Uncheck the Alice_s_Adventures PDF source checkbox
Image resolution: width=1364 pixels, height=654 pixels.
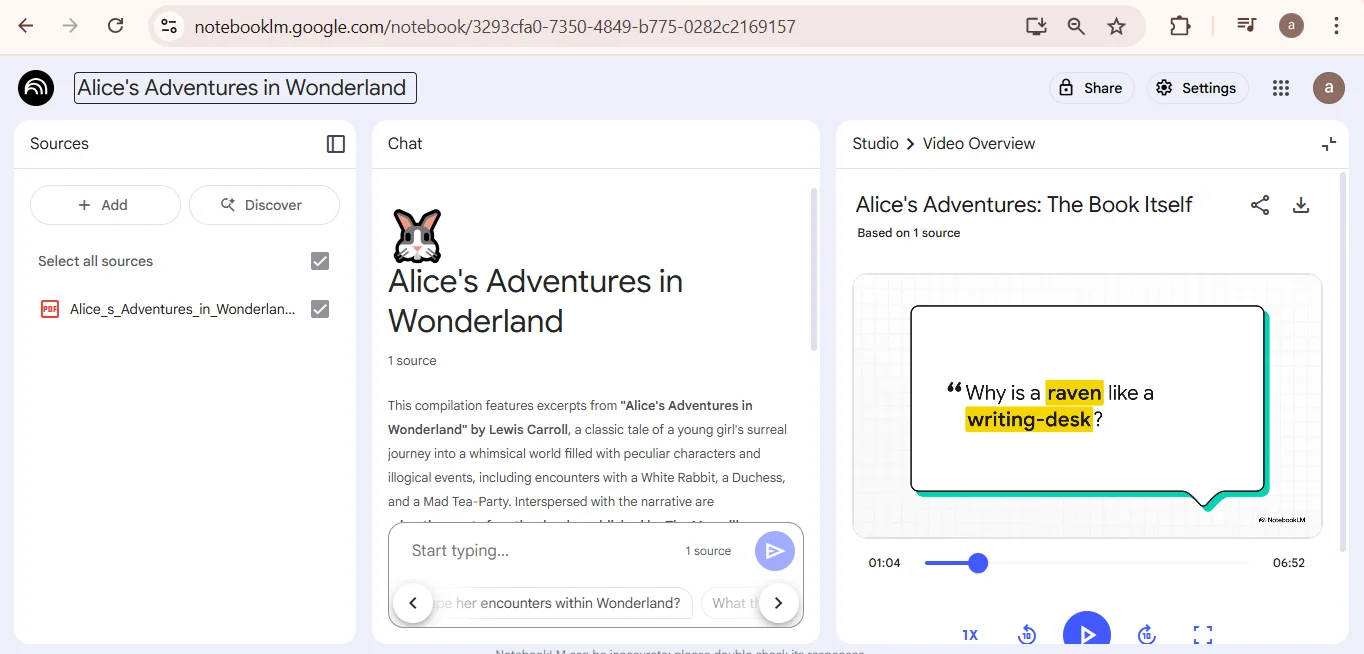(x=320, y=309)
